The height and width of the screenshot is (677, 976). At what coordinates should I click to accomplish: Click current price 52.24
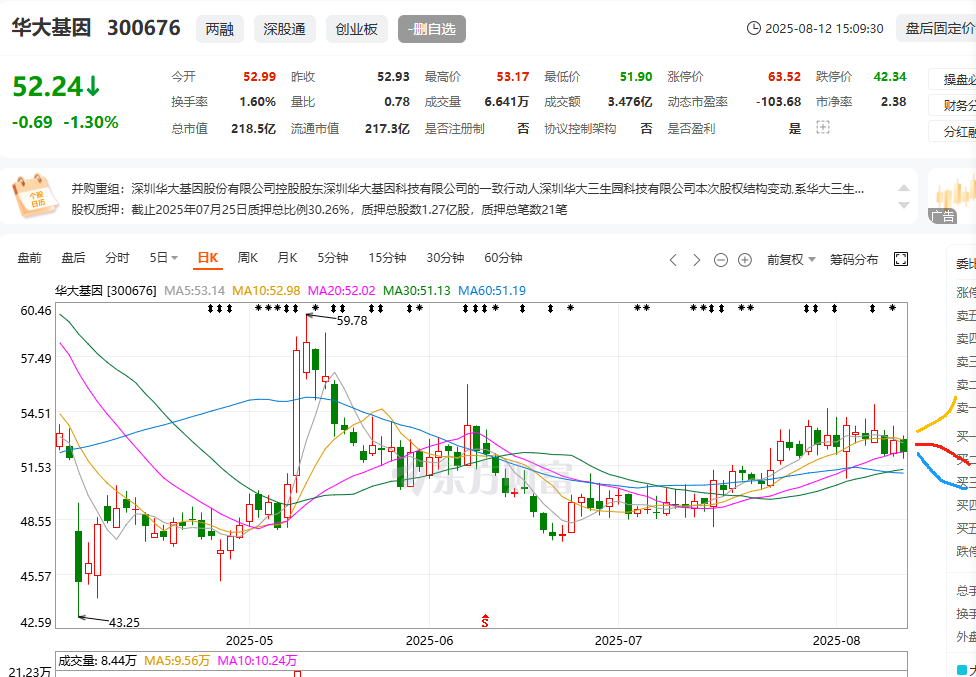click(47, 86)
